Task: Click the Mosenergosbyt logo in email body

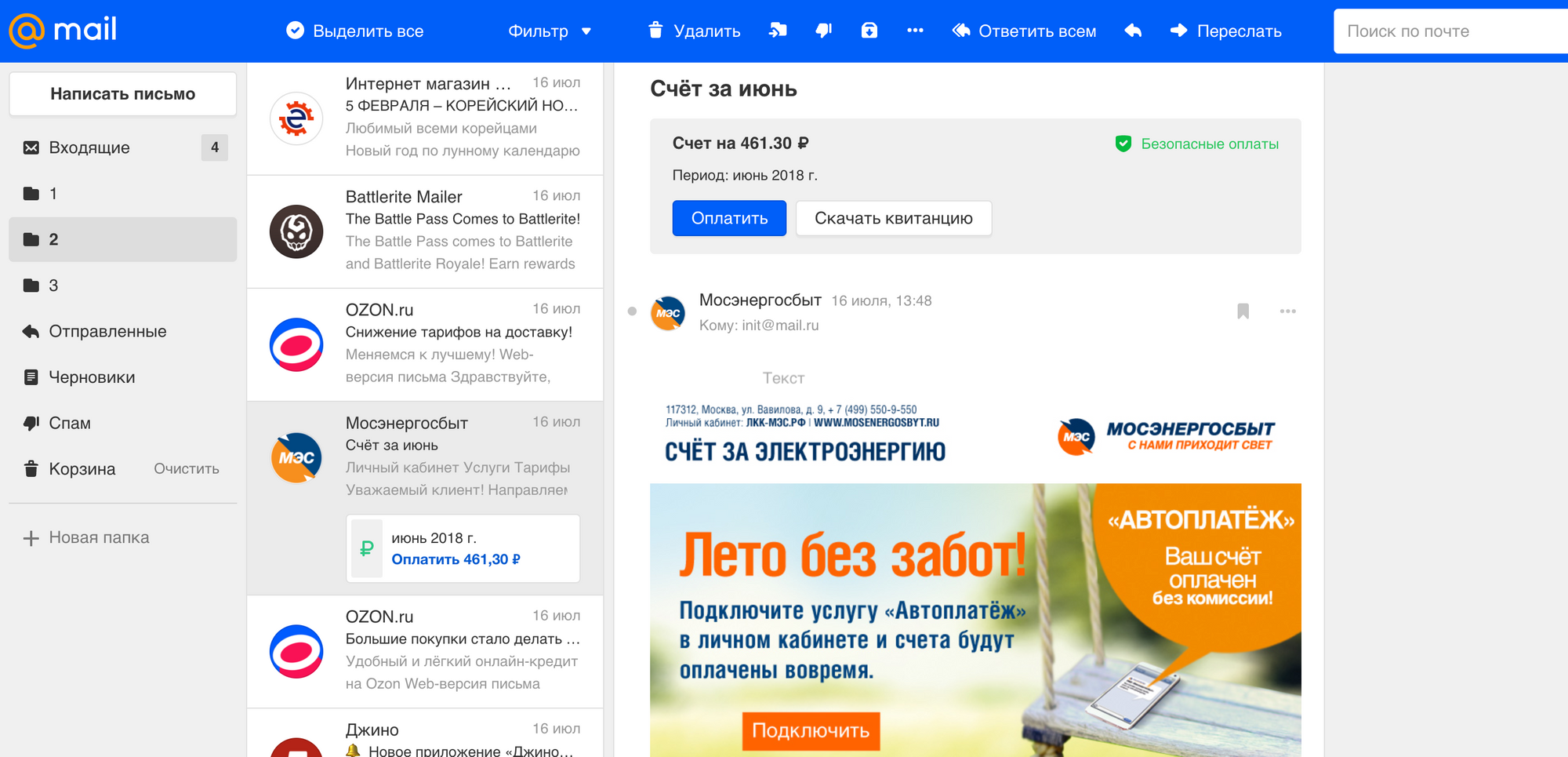Action: click(x=1166, y=435)
